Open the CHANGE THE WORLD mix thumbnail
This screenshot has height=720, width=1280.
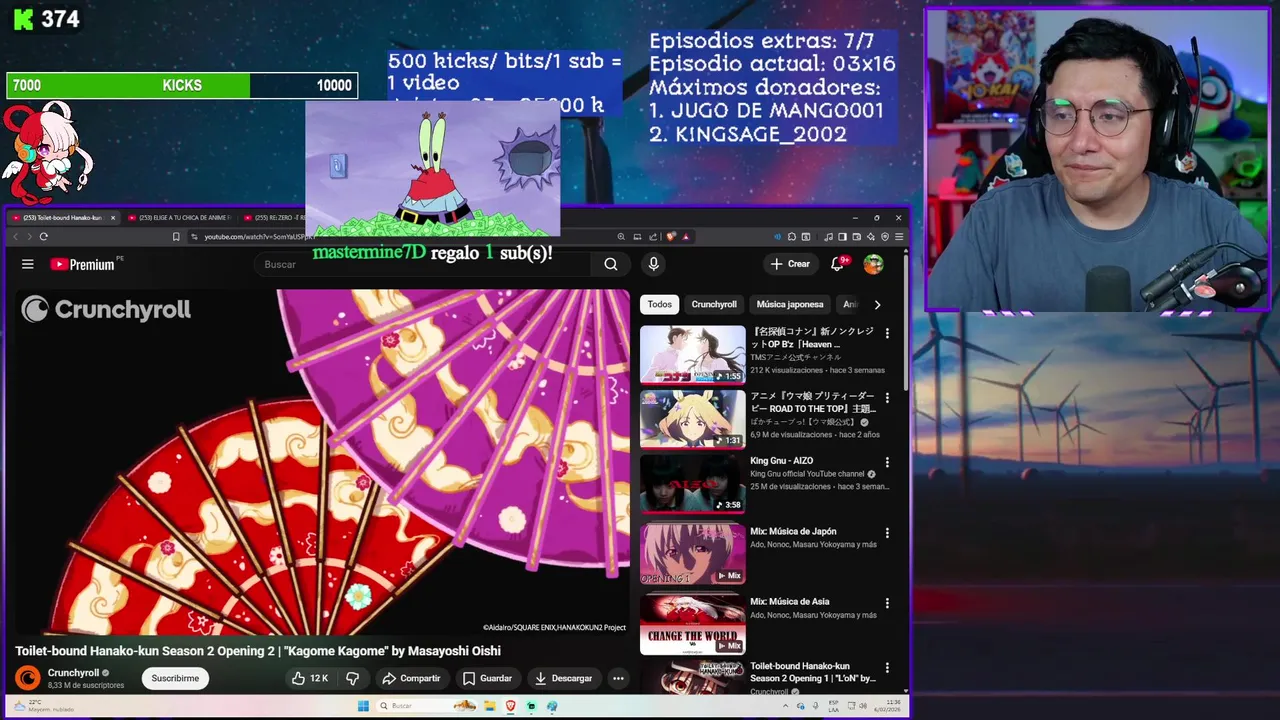[x=692, y=624]
